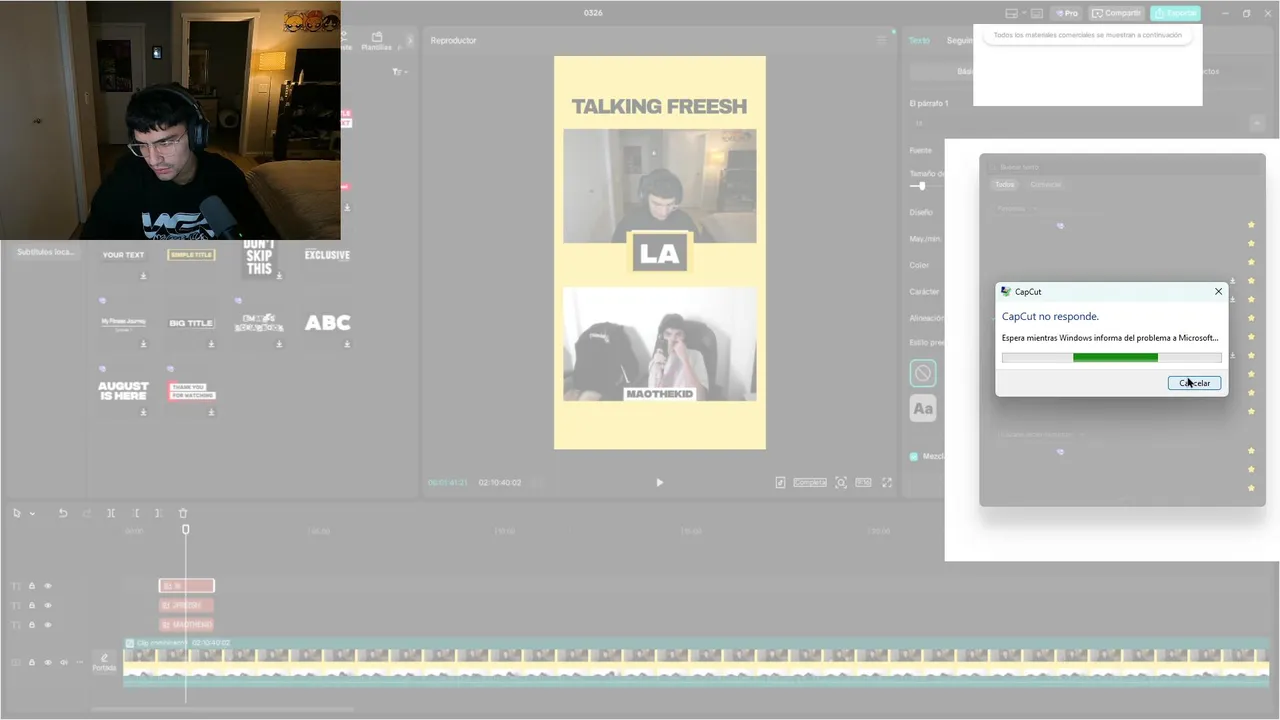
Task: Toggle visibility eye of the main video track
Action: click(47, 662)
